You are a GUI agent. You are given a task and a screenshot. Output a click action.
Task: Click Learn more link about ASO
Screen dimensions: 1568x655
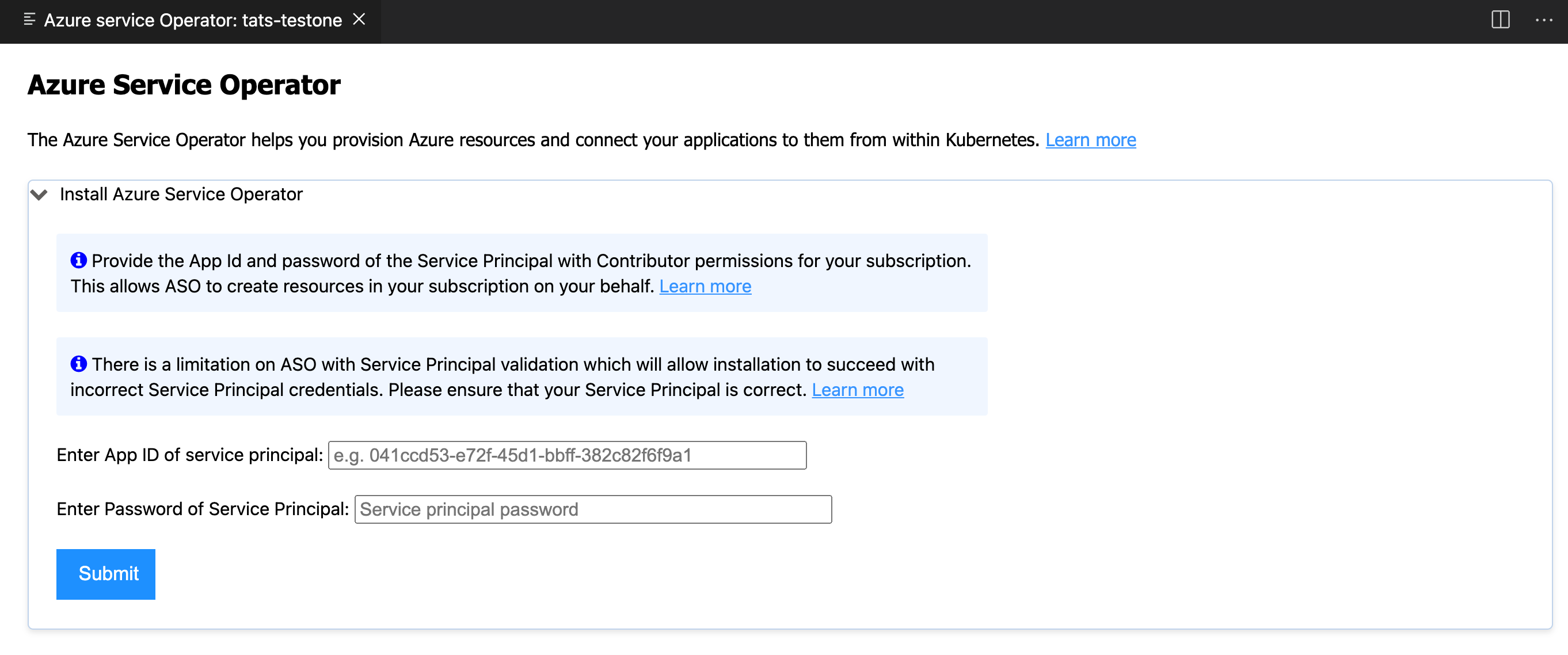[1090, 140]
